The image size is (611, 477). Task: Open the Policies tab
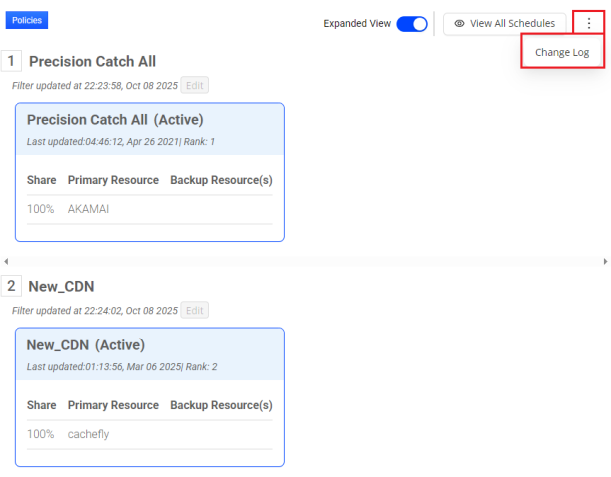[x=27, y=20]
